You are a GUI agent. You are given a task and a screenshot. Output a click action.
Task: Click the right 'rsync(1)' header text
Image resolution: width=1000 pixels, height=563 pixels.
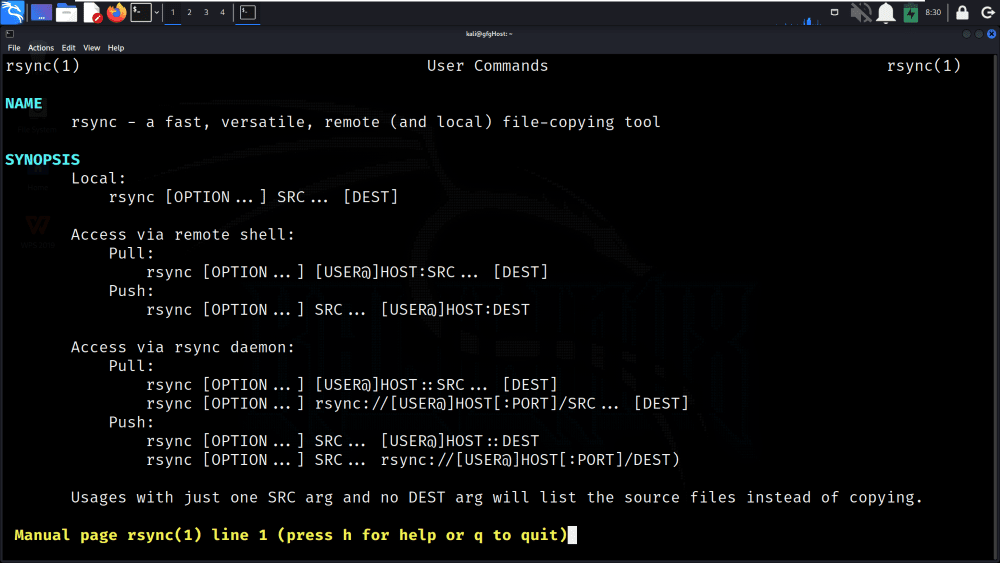tap(923, 66)
